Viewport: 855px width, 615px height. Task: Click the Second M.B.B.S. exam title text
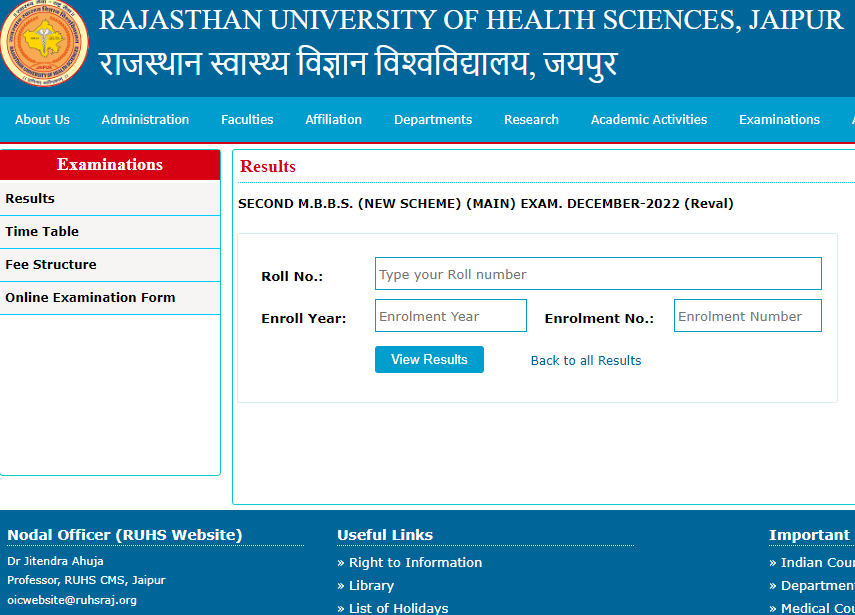pyautogui.click(x=486, y=204)
